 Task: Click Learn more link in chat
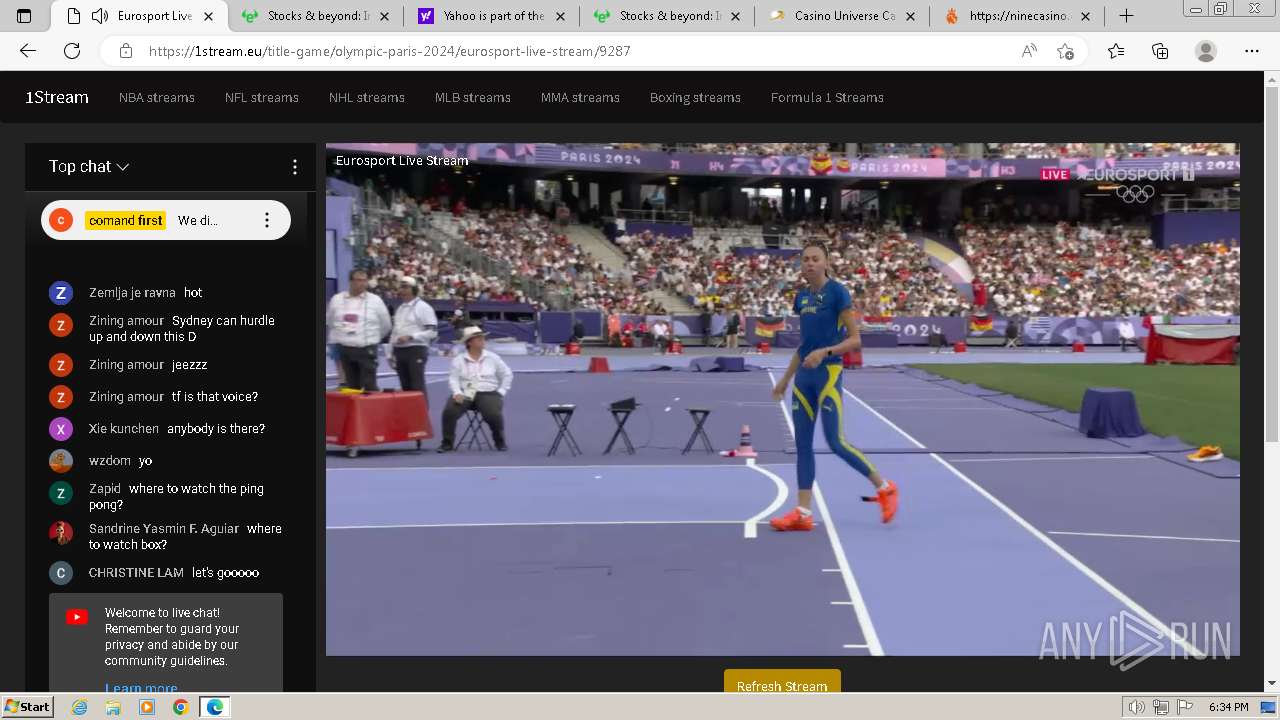141,688
